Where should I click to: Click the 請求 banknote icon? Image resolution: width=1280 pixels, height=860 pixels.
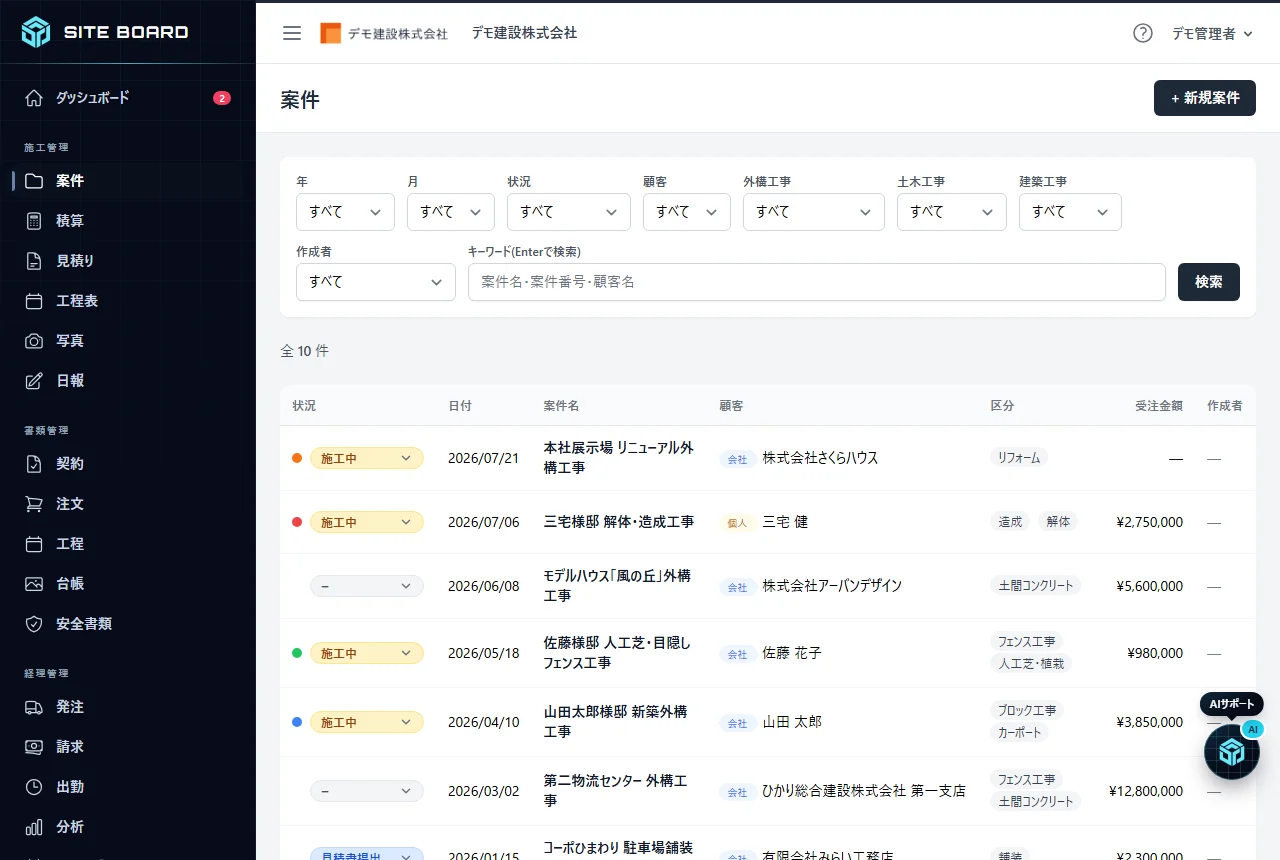[x=34, y=747]
